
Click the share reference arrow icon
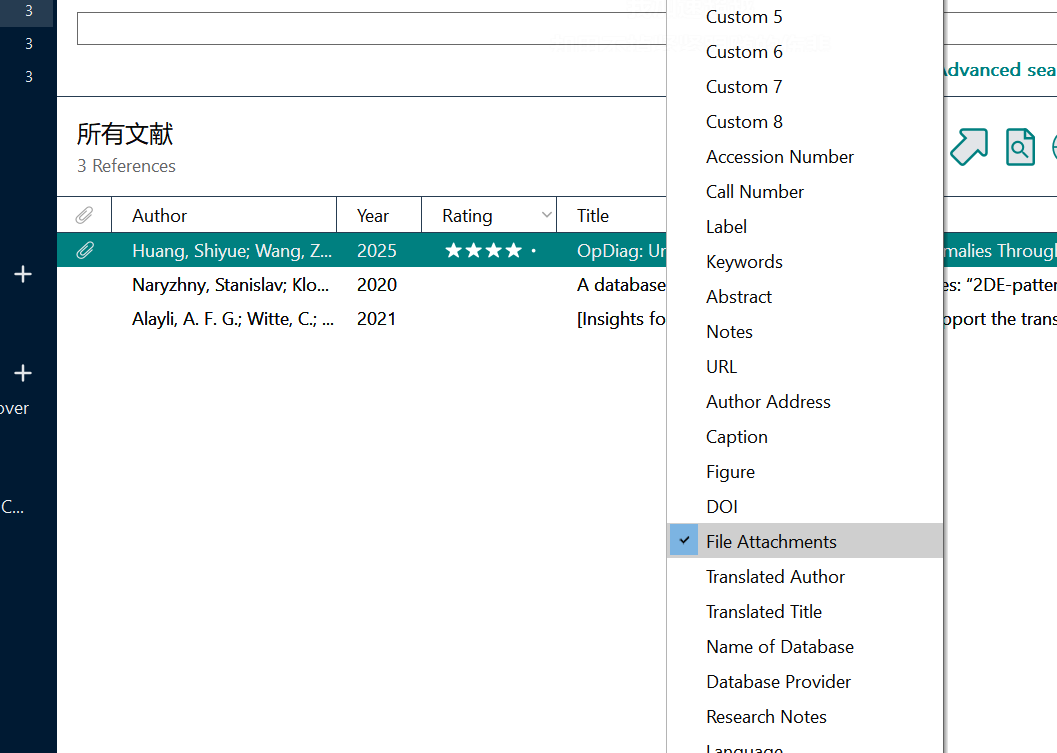click(x=969, y=146)
